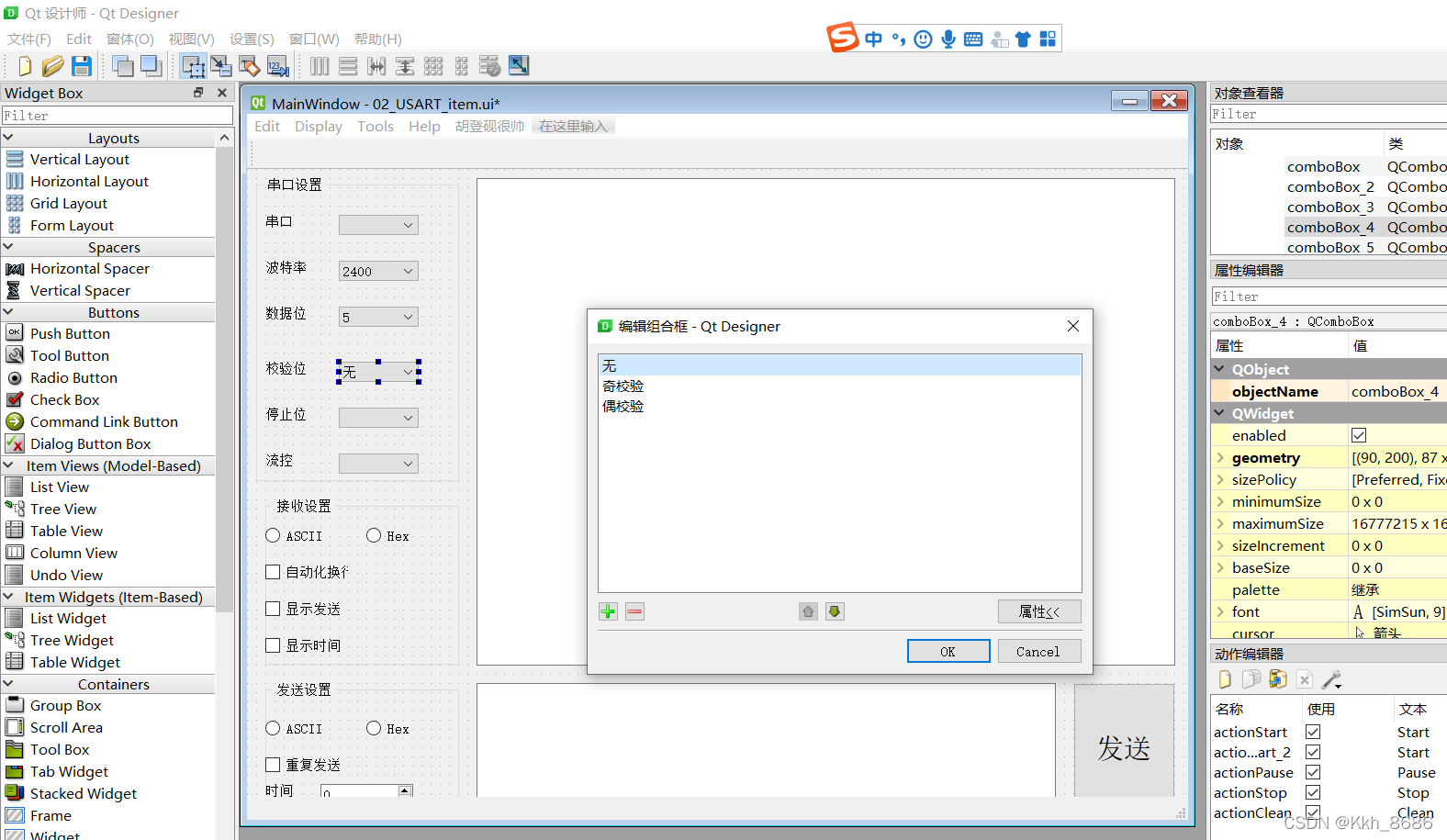This screenshot has width=1447, height=840.
Task: Click Lay Out Vertically in Splitter icon
Action: point(405,66)
